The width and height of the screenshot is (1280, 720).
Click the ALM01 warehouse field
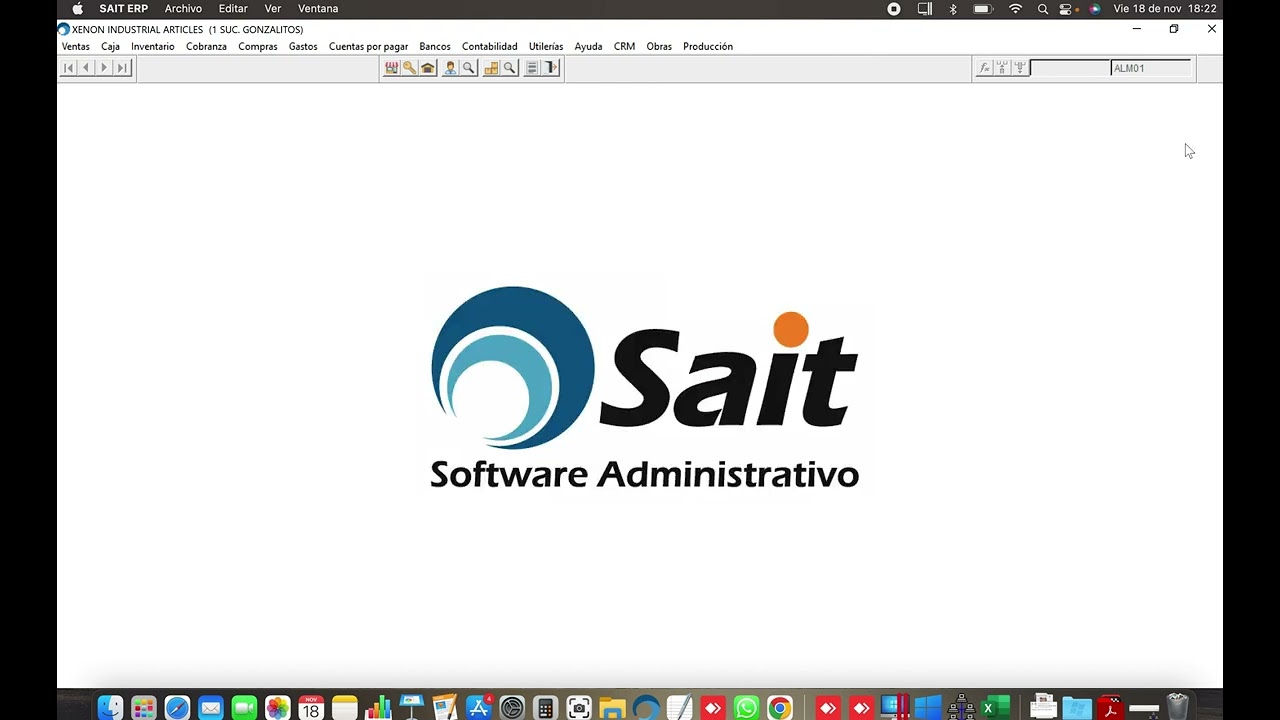[1151, 68]
